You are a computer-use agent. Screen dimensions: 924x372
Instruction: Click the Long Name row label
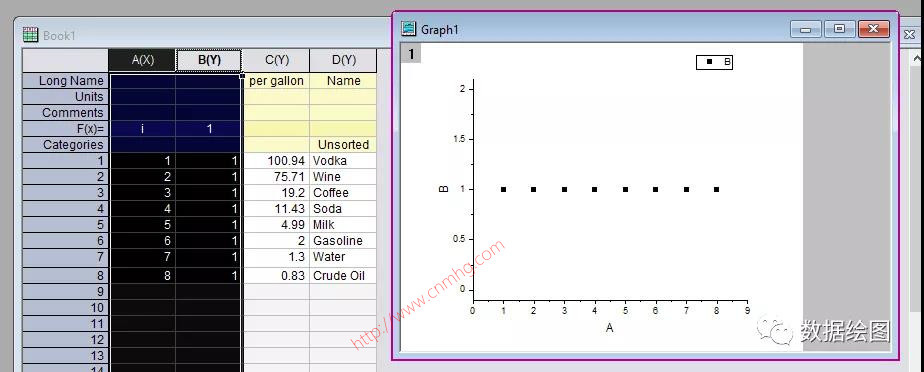(65, 81)
